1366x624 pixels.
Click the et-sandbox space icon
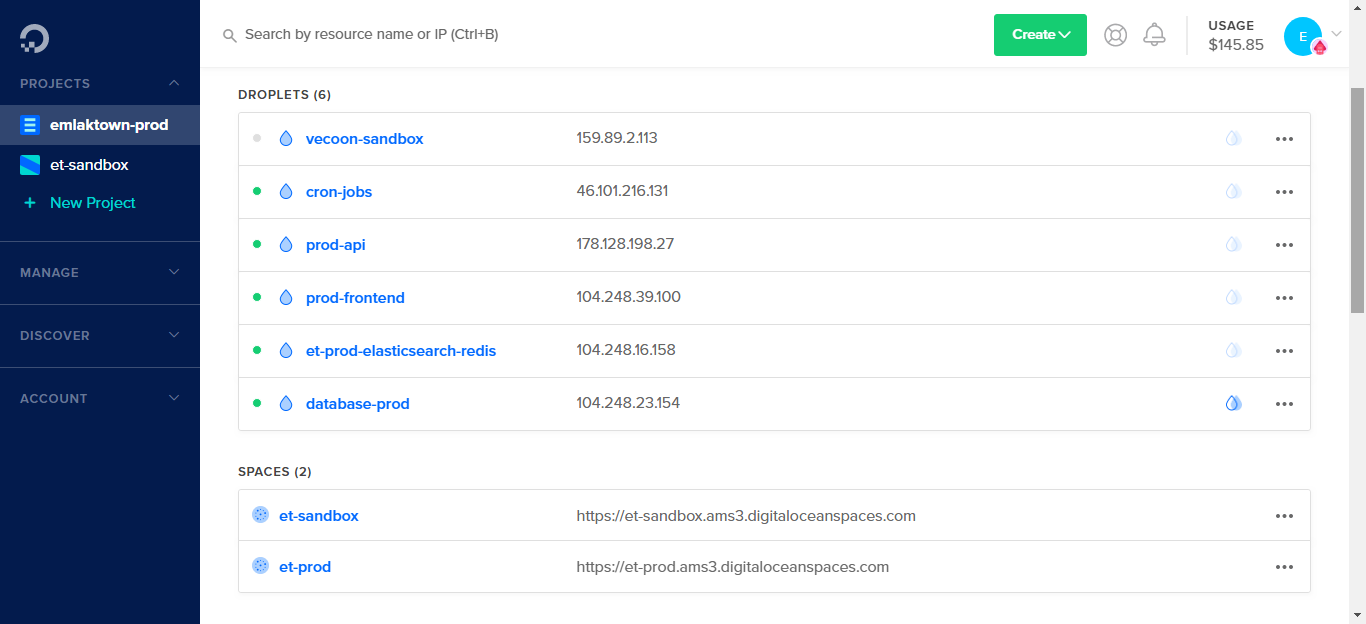tap(261, 515)
